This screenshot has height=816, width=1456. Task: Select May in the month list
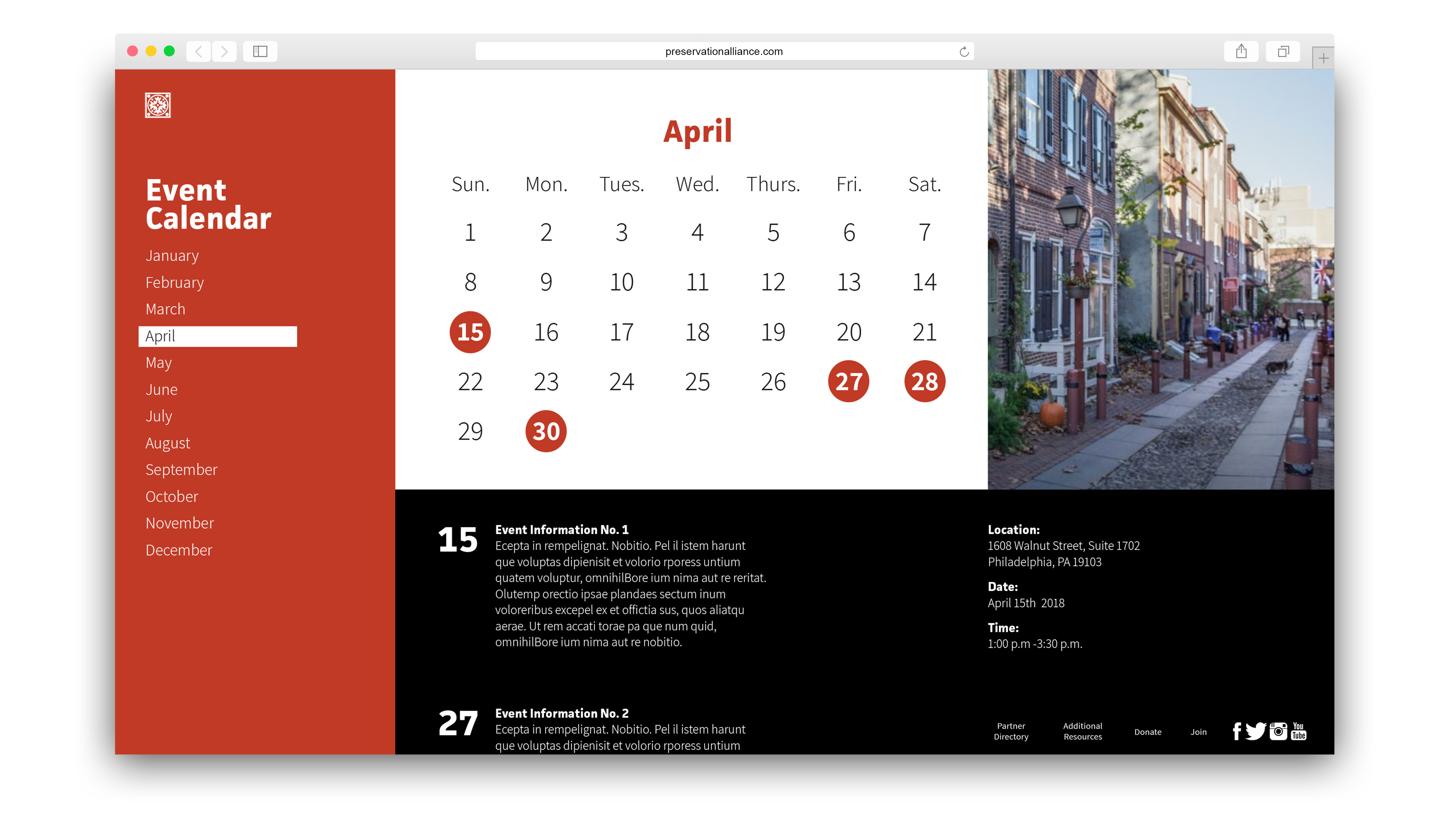(159, 363)
